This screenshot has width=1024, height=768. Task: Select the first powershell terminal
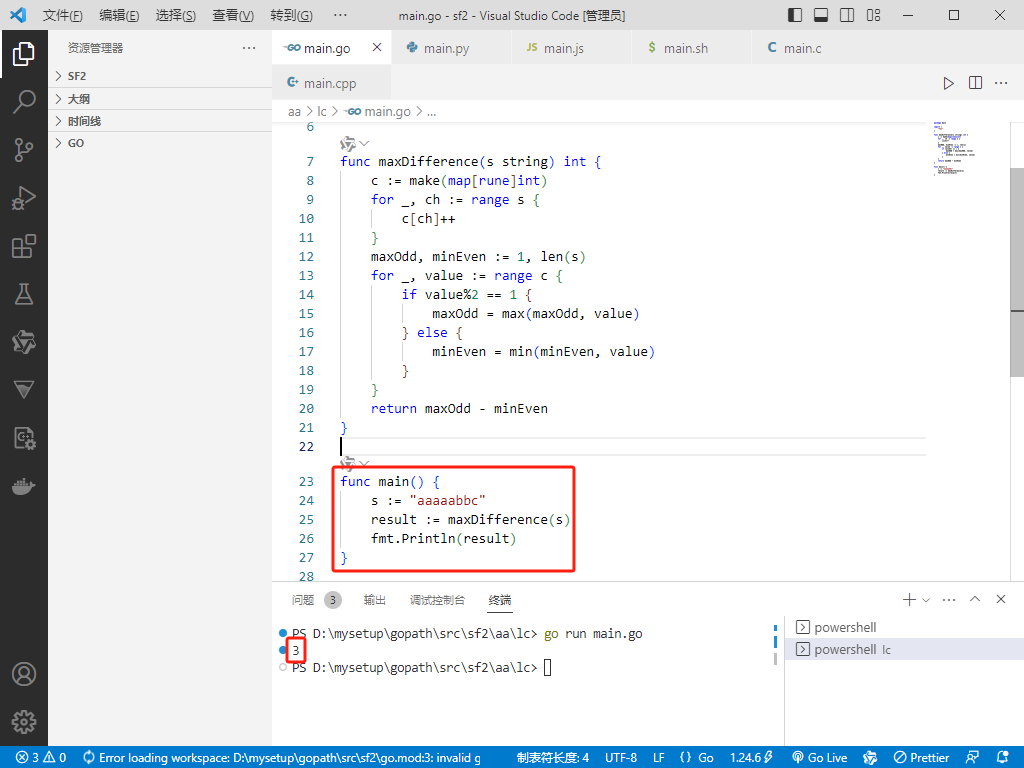(904, 627)
